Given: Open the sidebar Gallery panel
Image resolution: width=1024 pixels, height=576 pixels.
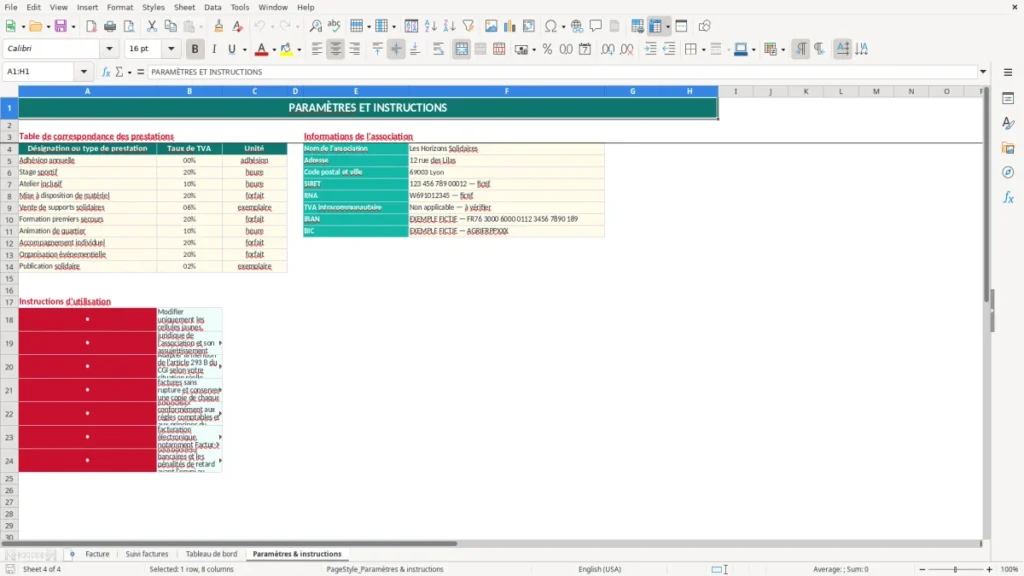Looking at the screenshot, I should click(x=1008, y=148).
